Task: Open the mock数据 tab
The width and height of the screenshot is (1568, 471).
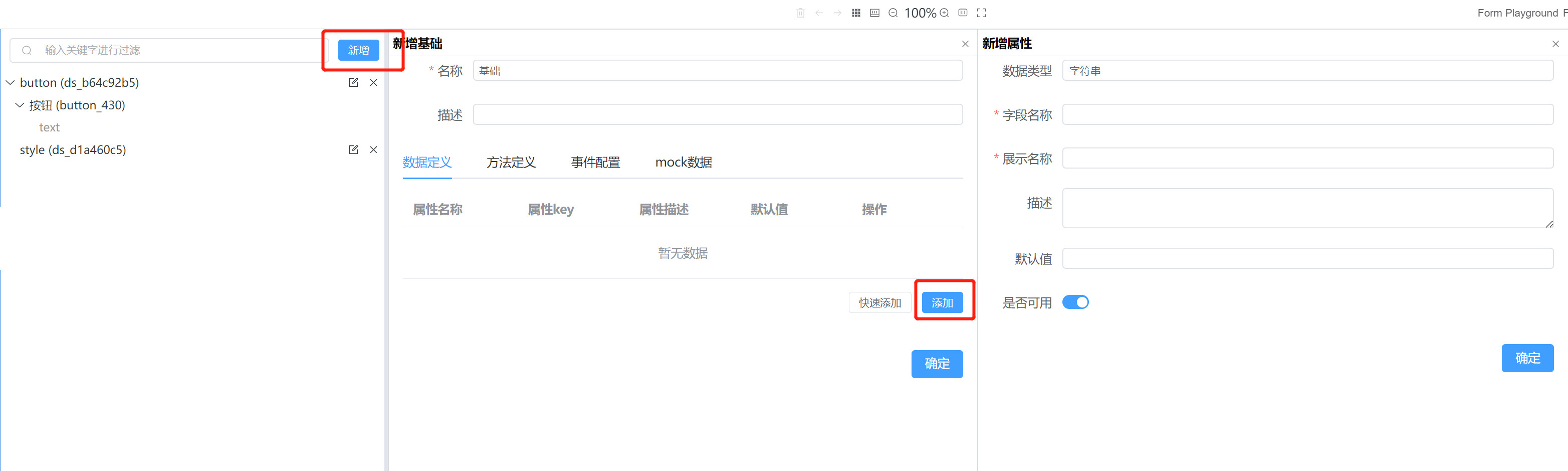Action: [683, 162]
